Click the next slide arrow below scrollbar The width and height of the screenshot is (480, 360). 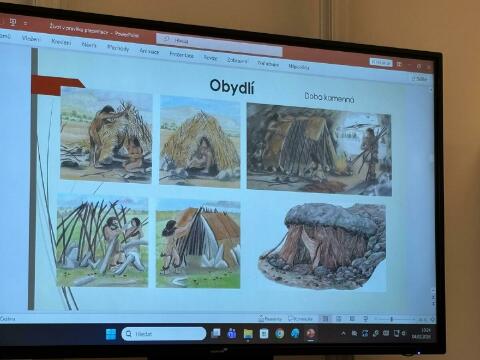(x=433, y=304)
